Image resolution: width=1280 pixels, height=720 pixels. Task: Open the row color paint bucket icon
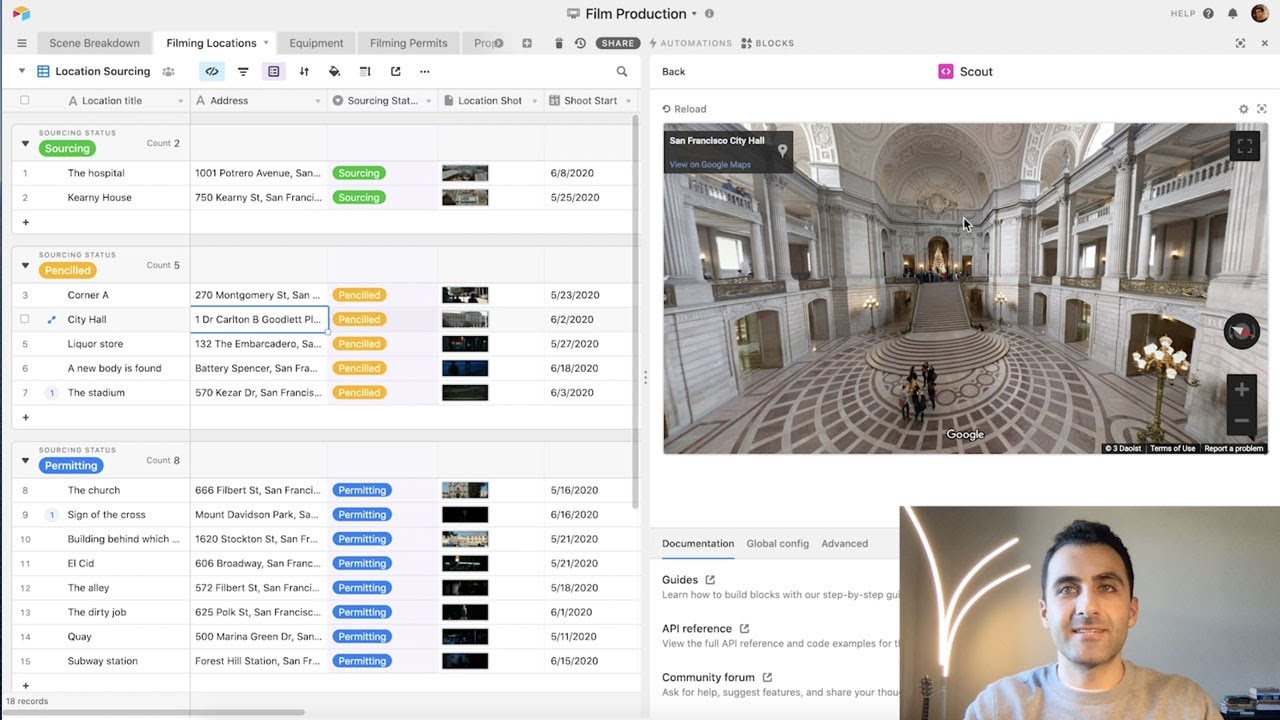coord(334,72)
